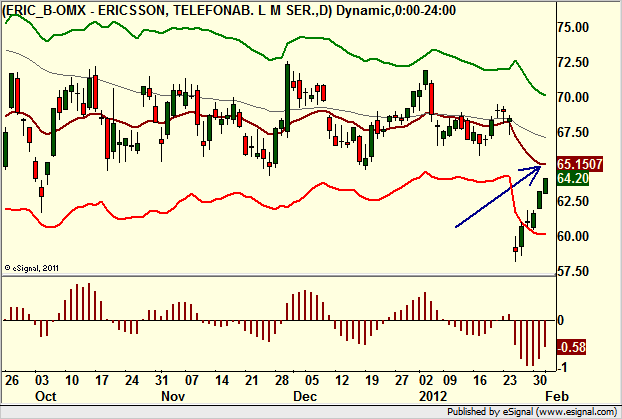Click date label 07 on time axis
Image resolution: width=622 pixels, height=419 pixels.
pos(192,381)
